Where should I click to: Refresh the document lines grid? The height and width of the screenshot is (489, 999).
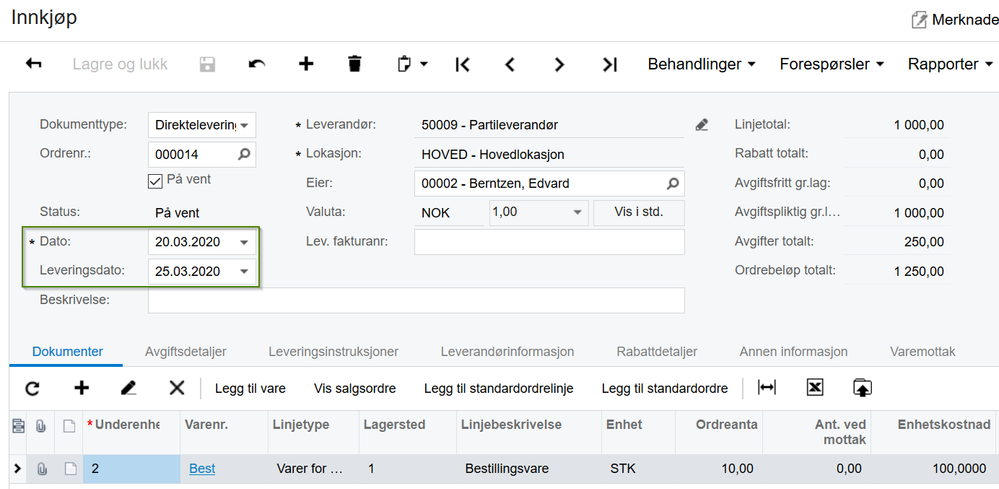click(32, 388)
